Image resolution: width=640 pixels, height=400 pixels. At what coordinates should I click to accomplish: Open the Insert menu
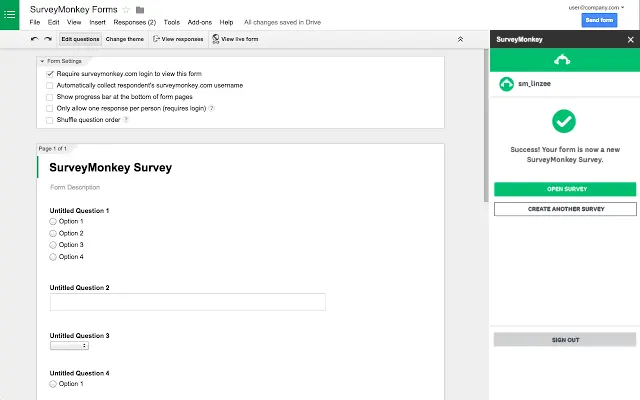(x=98, y=22)
